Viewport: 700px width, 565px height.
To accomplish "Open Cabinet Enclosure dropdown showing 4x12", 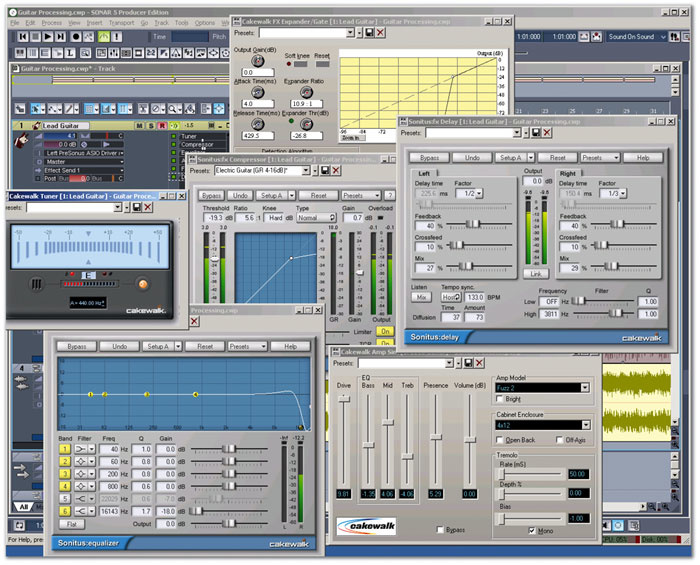I will point(586,425).
